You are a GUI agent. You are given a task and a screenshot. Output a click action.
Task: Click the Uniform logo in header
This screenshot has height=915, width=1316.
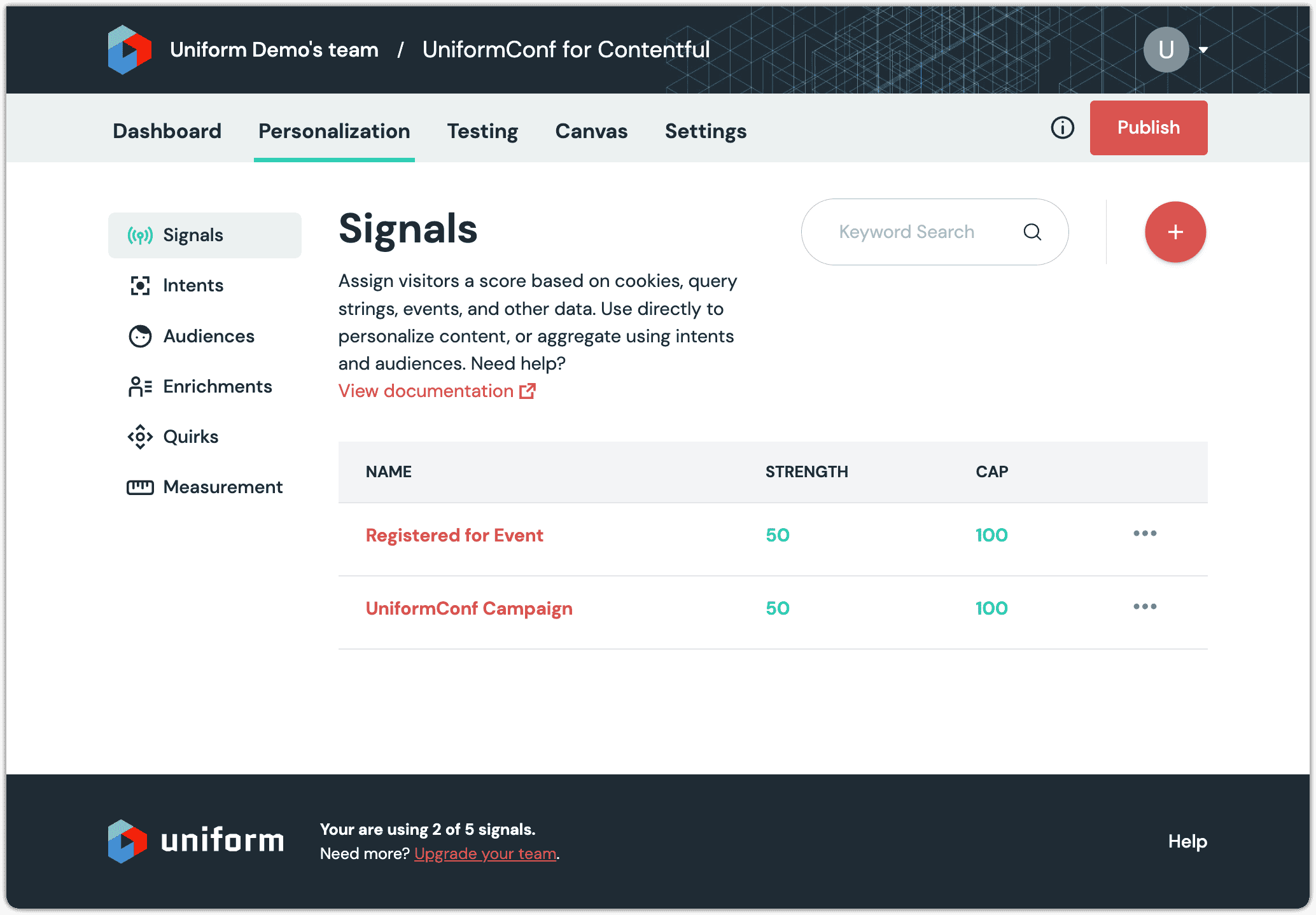[x=129, y=49]
